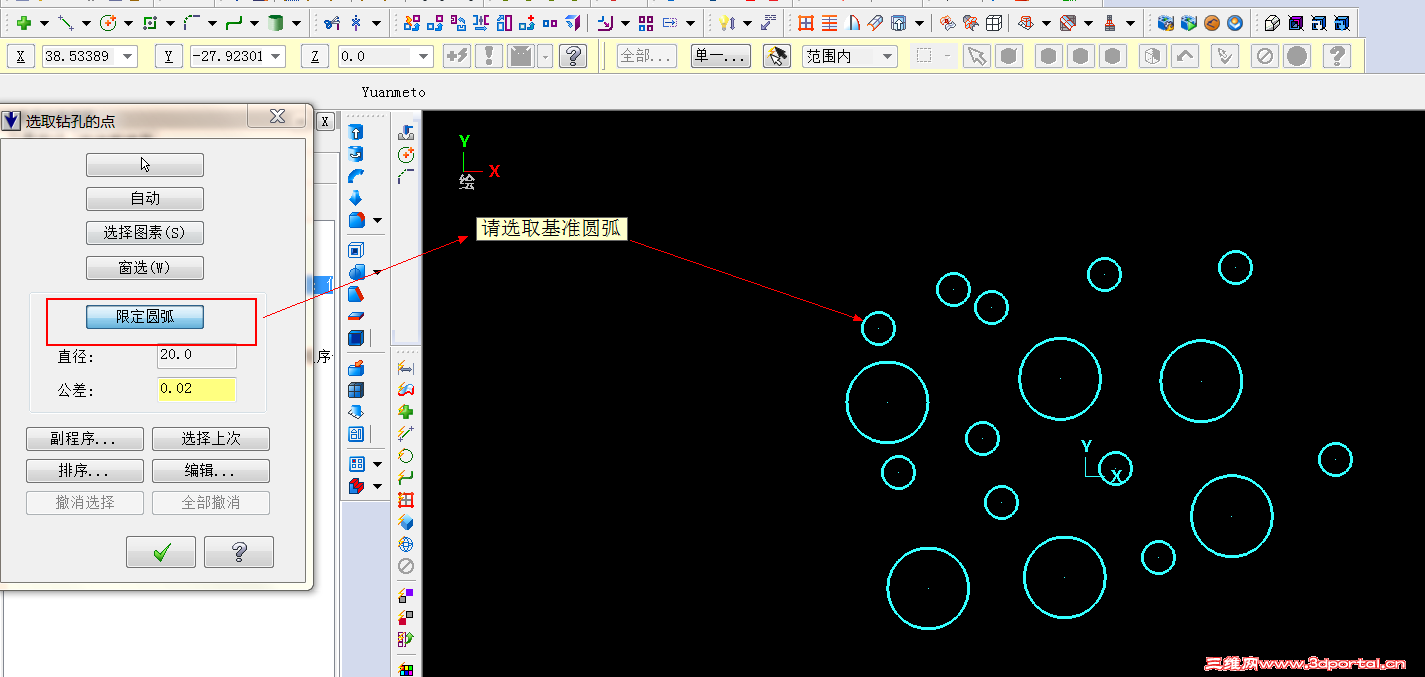The image size is (1425, 677).
Task: Click the wireframe cube icon in top toolbar
Action: [993, 23]
